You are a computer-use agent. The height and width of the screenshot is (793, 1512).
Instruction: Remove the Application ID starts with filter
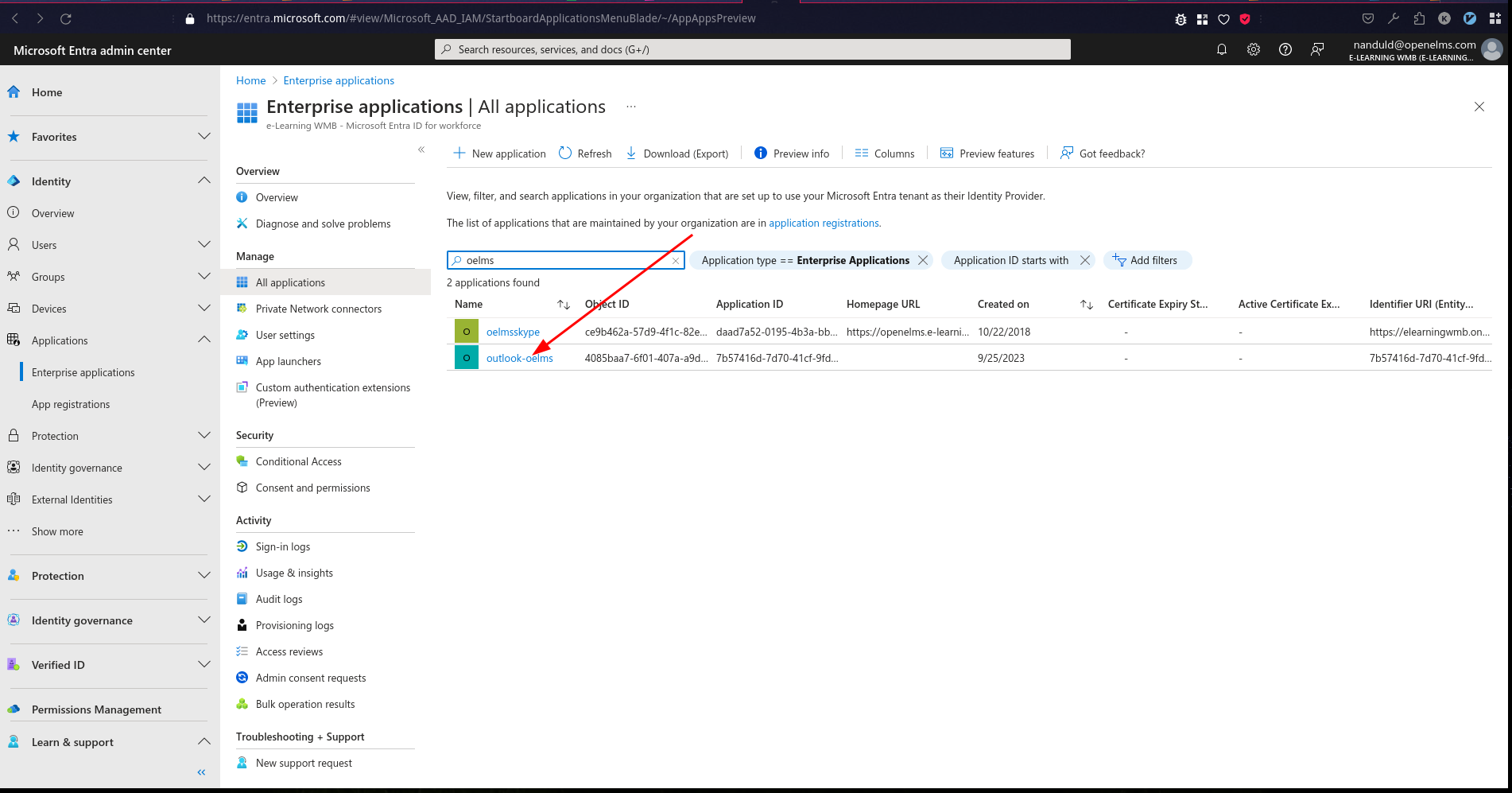tap(1085, 260)
